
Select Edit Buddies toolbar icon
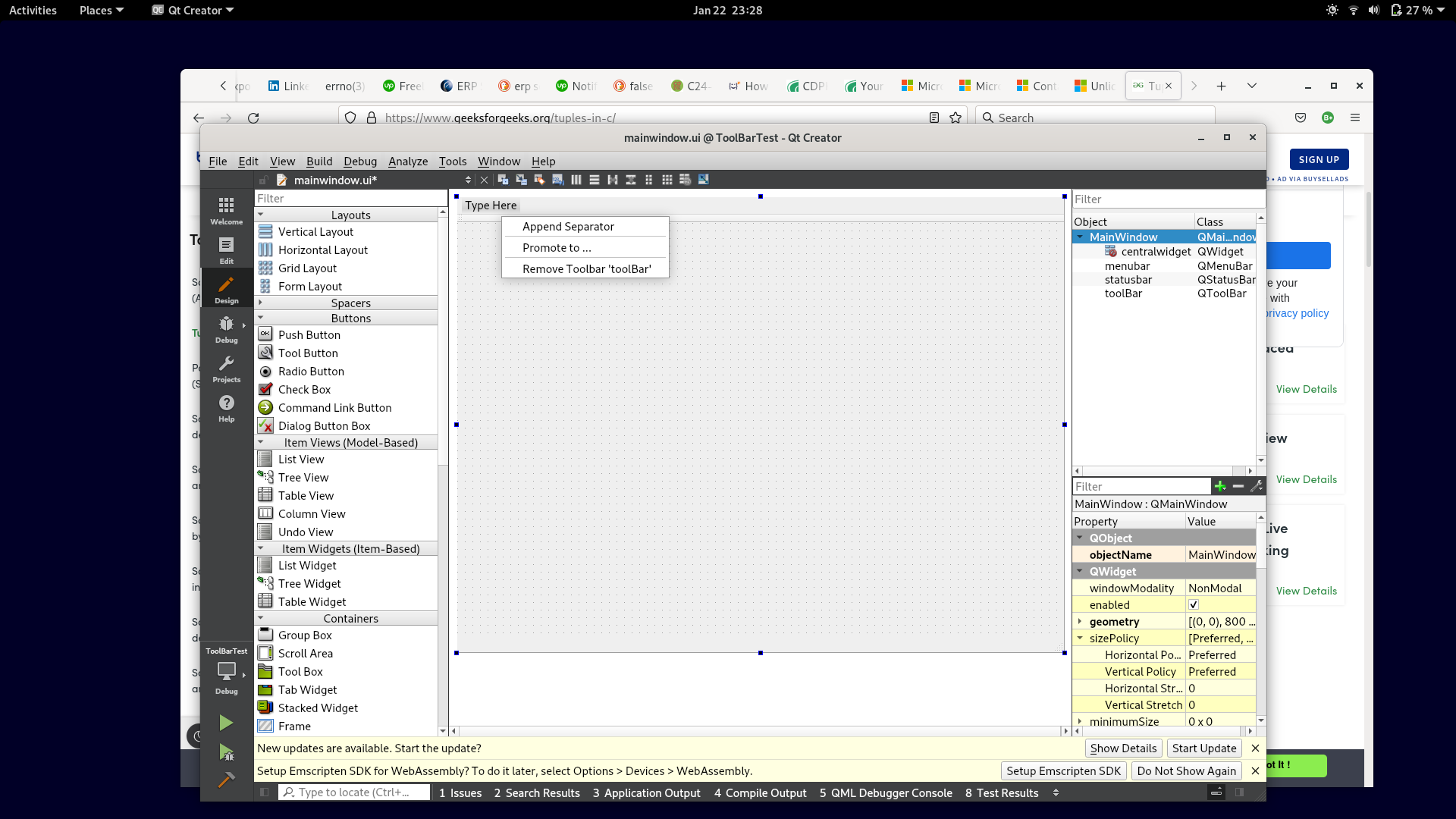(x=539, y=180)
